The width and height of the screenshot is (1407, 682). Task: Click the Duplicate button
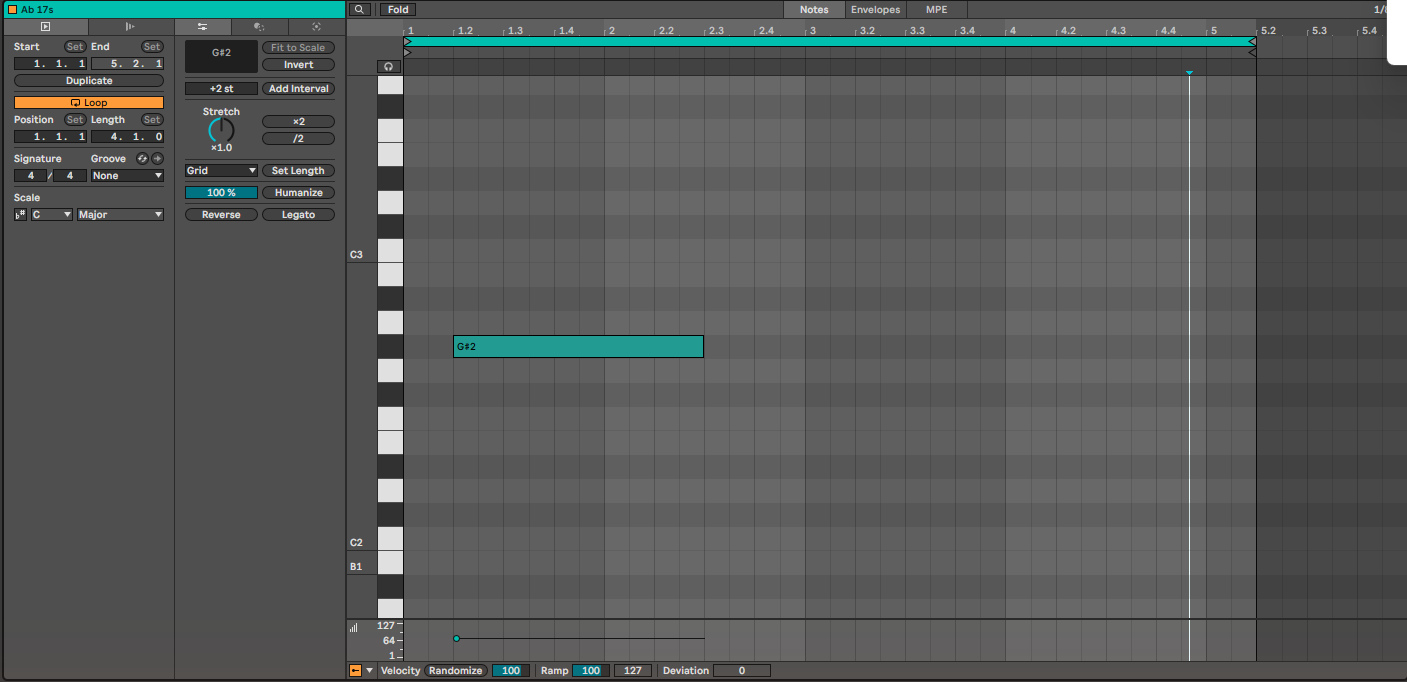tap(89, 81)
